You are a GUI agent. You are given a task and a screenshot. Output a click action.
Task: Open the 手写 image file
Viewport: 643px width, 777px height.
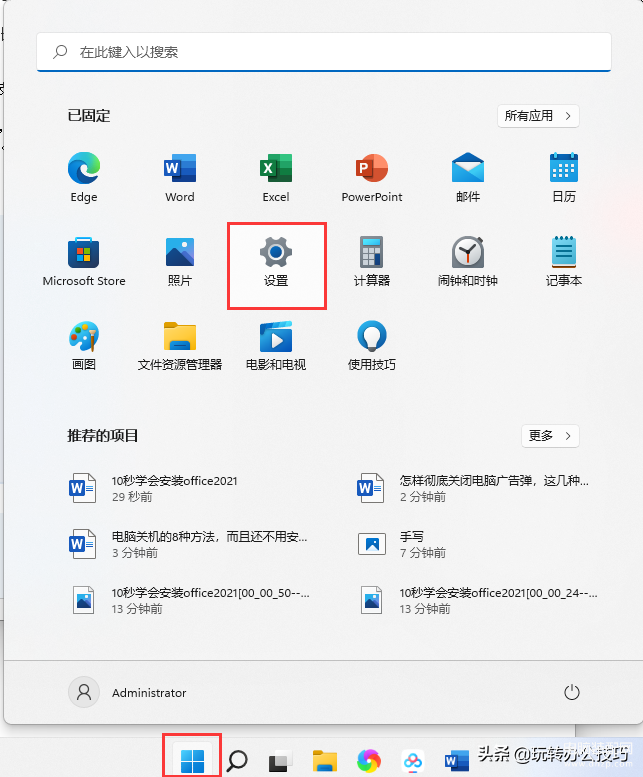coord(402,544)
